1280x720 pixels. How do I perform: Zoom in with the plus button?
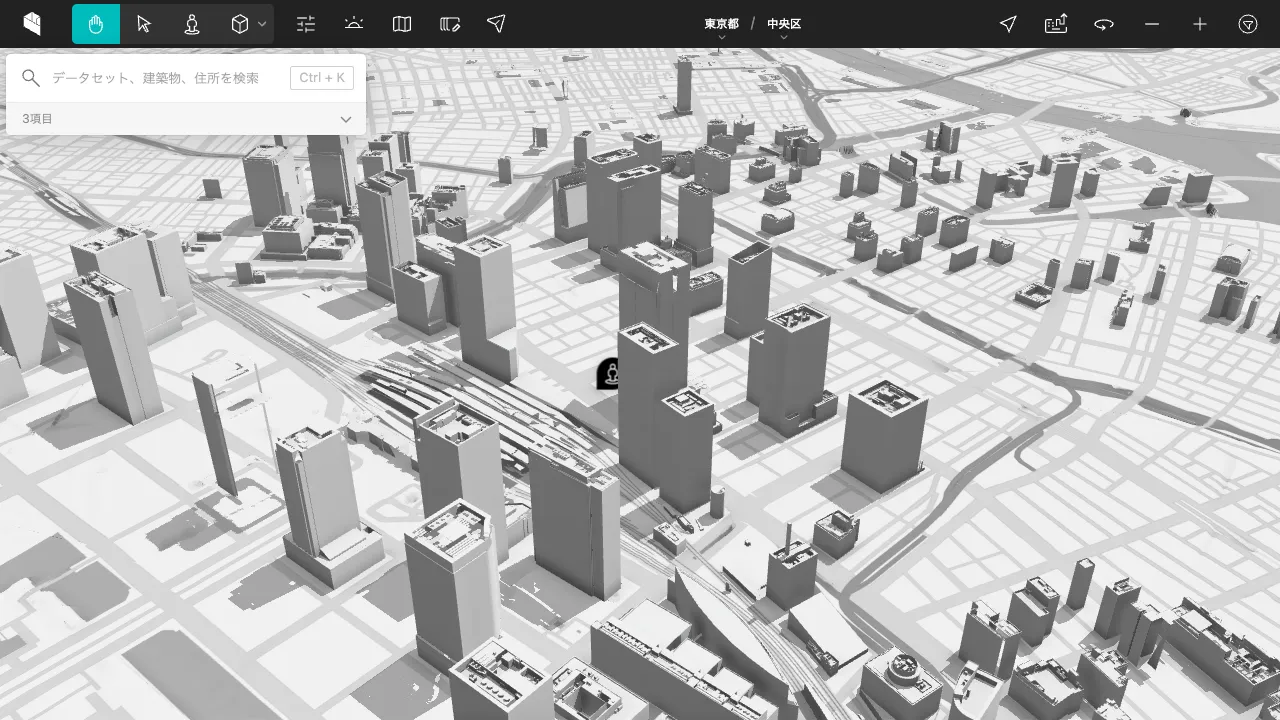pos(1199,23)
